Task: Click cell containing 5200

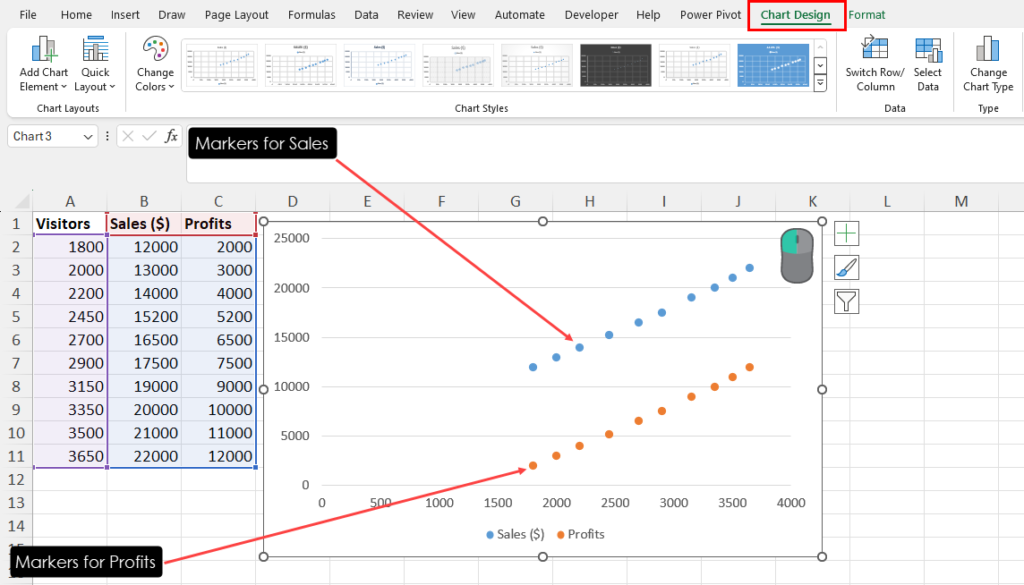Action: [x=218, y=317]
